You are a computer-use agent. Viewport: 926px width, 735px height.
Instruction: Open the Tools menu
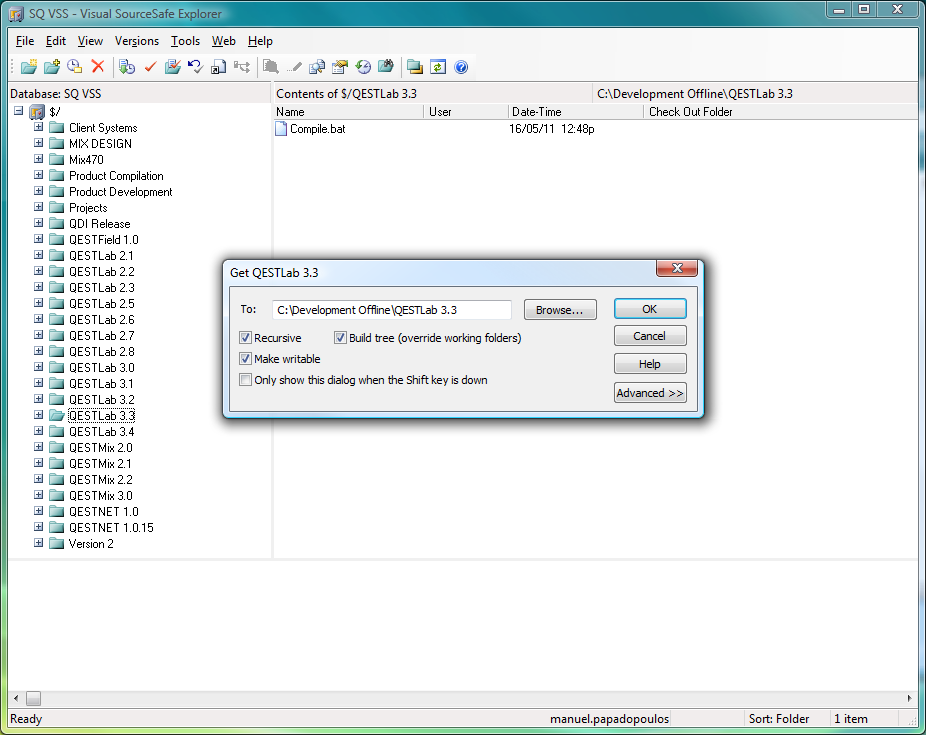(185, 41)
